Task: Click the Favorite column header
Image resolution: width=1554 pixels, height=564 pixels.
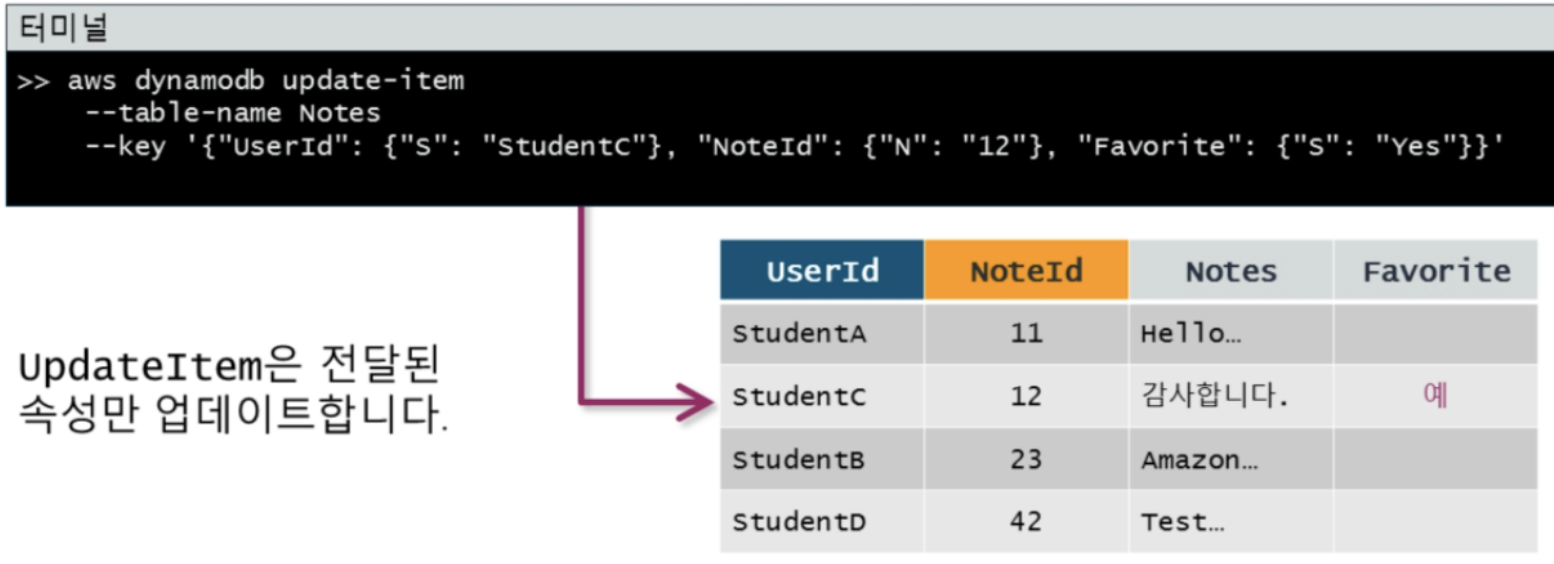Action: [1436, 270]
